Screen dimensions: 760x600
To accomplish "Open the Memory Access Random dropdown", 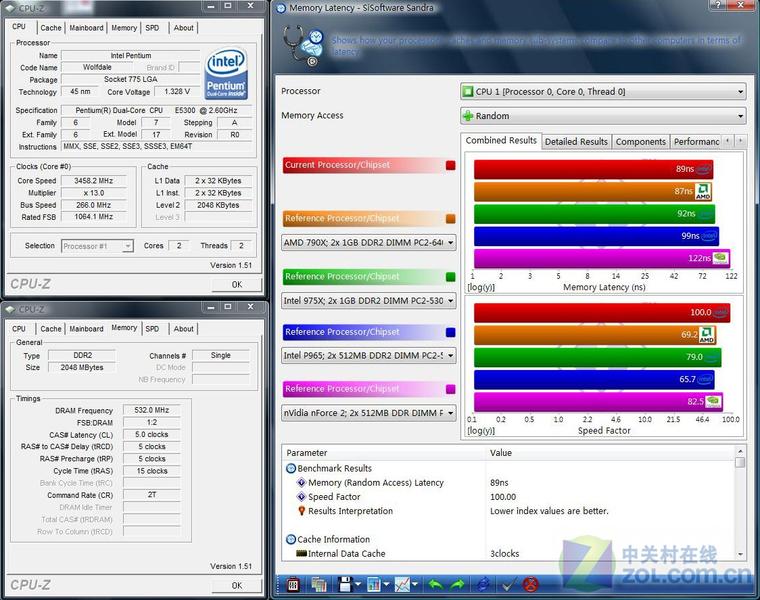I will (x=603, y=116).
